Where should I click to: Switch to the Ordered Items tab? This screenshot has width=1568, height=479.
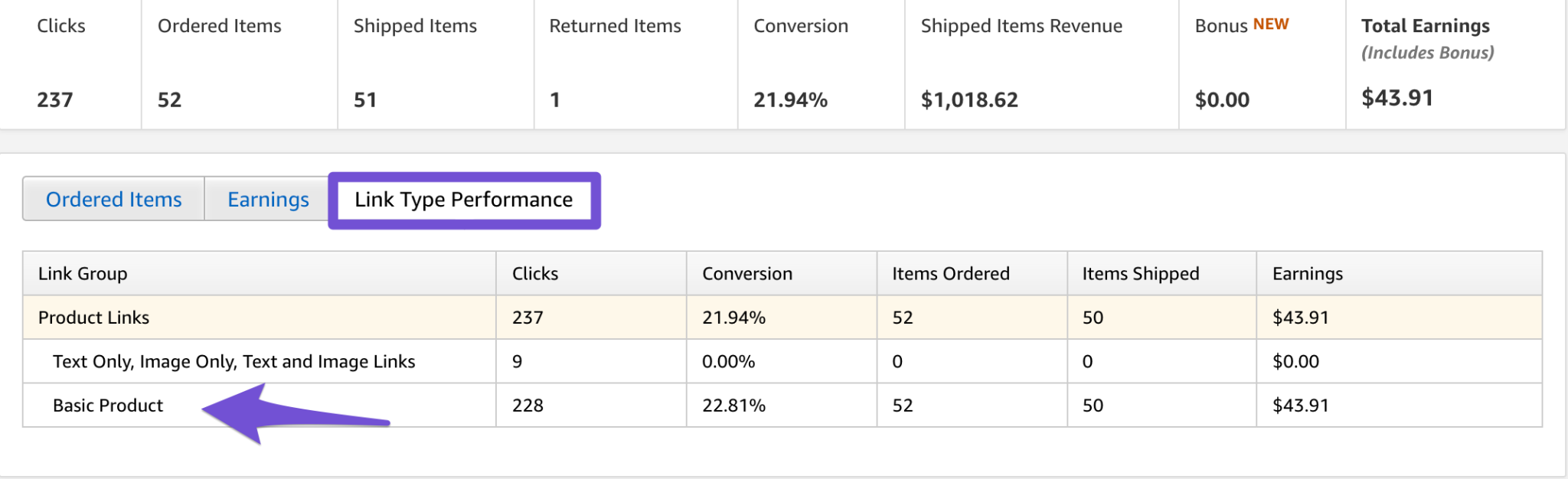[x=114, y=199]
